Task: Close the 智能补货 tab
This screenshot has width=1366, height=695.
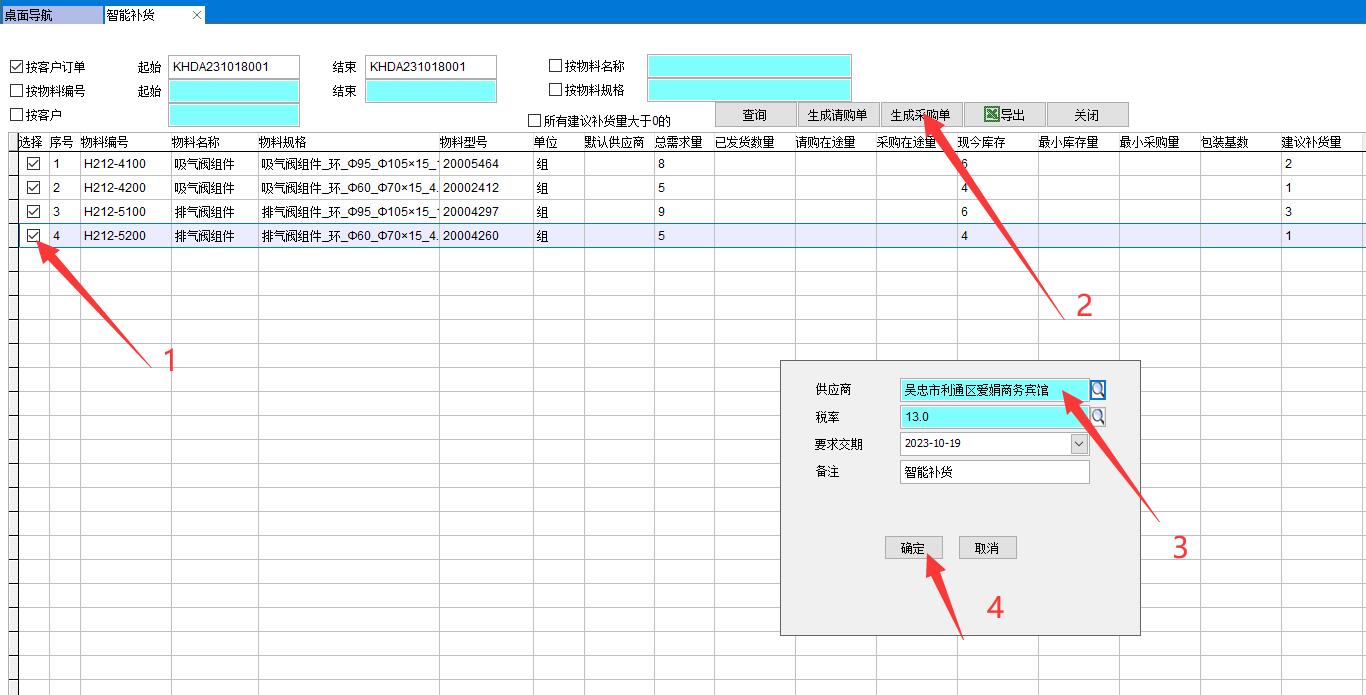Action: [197, 15]
